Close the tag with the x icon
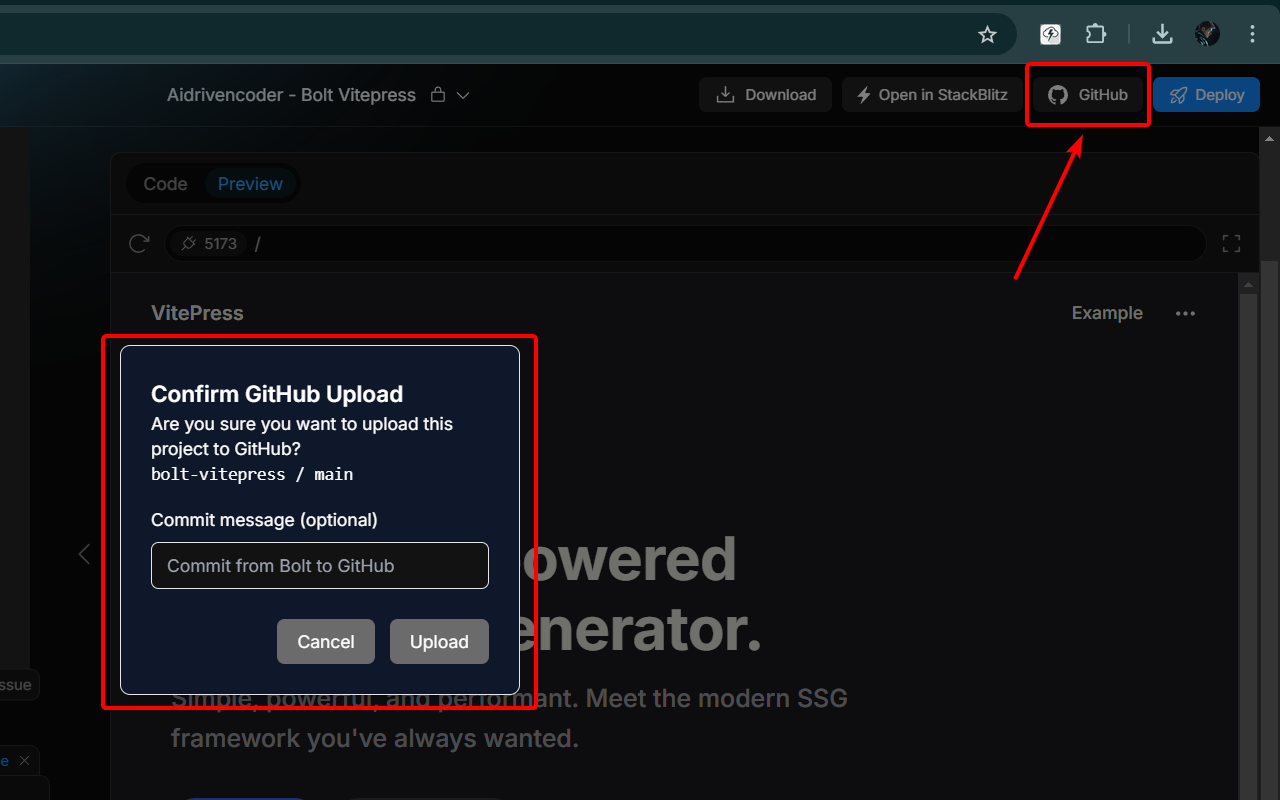 point(25,761)
